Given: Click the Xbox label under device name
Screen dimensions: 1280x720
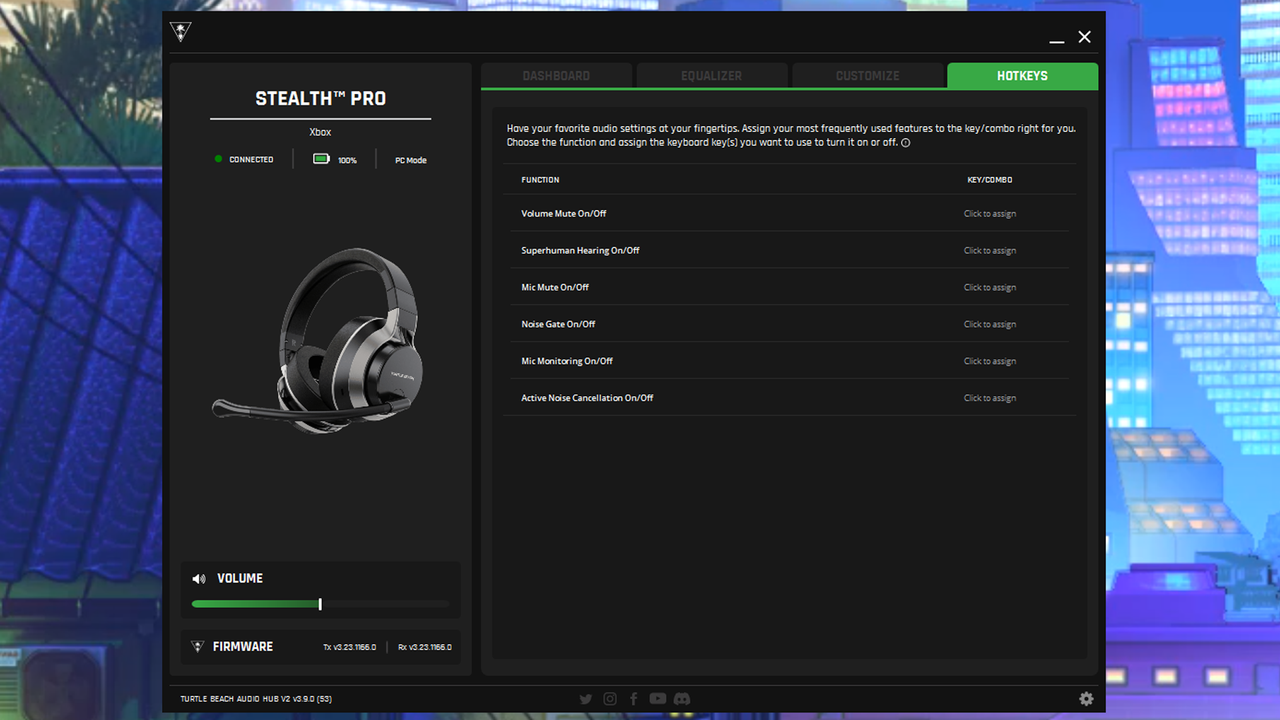Looking at the screenshot, I should pos(320,132).
